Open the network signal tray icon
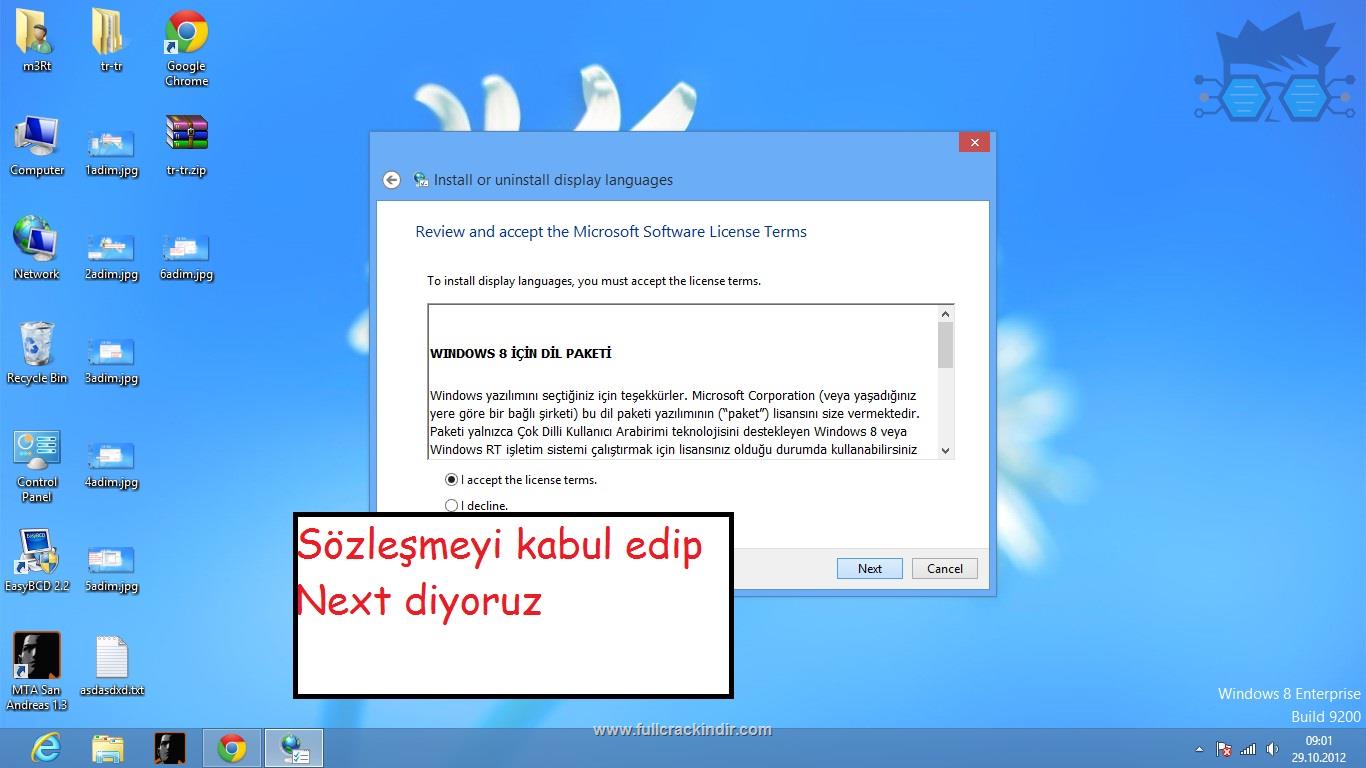Image resolution: width=1366 pixels, height=768 pixels. click(1248, 748)
